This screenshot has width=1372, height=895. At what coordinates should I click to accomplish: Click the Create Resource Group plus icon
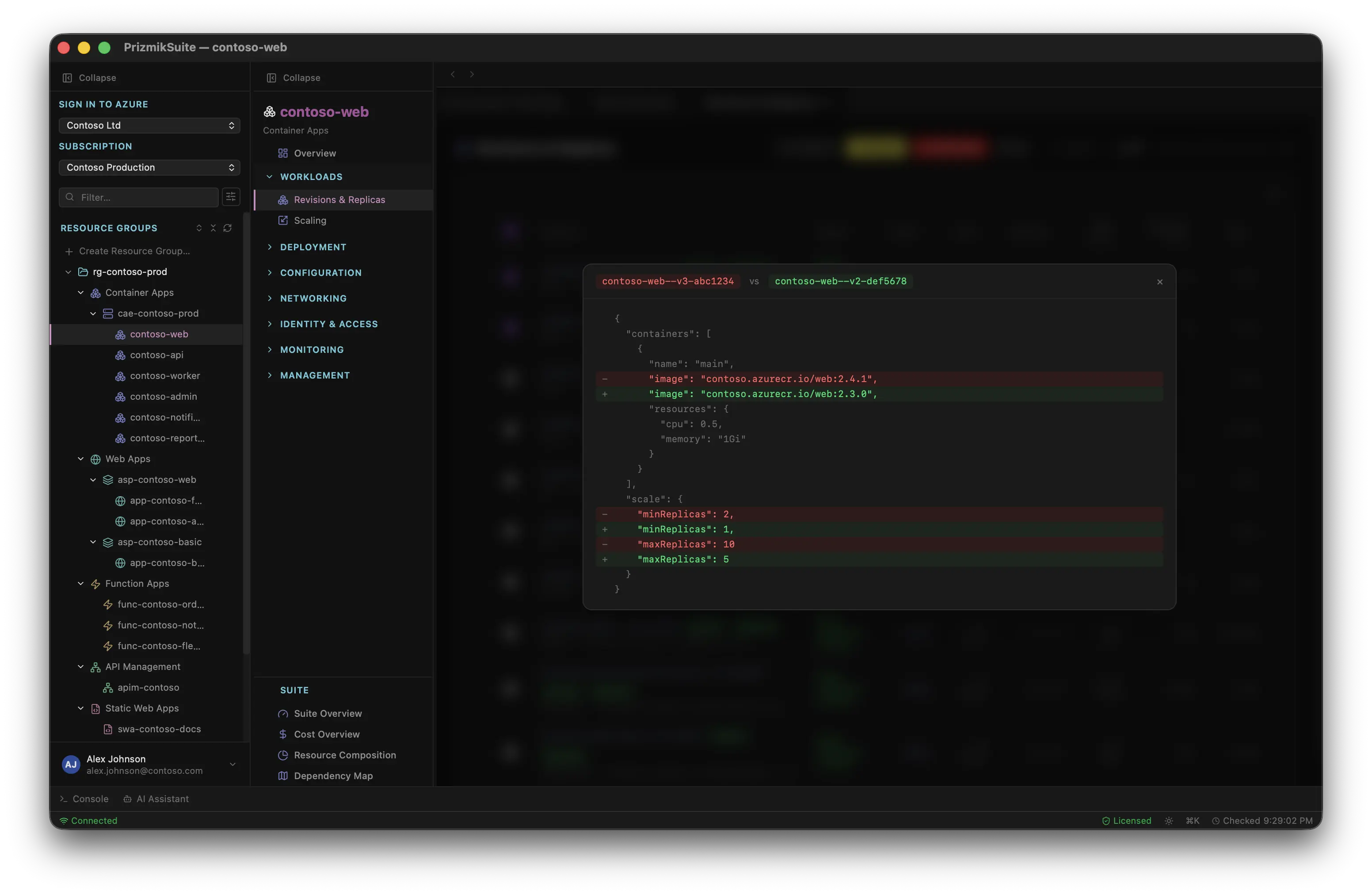click(x=69, y=252)
